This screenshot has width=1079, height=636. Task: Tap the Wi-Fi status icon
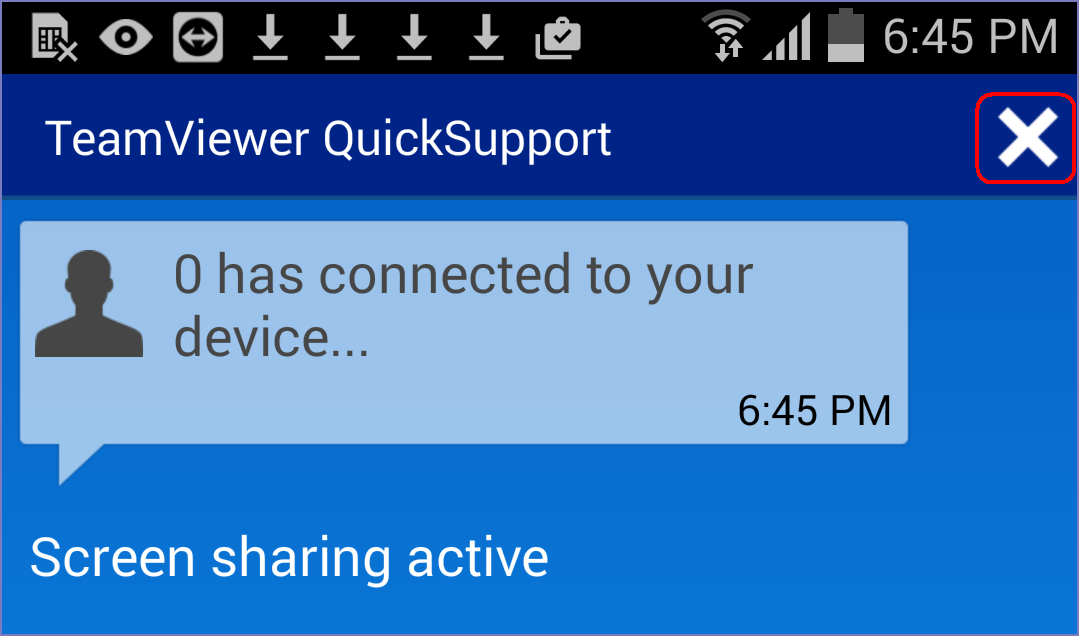point(725,36)
